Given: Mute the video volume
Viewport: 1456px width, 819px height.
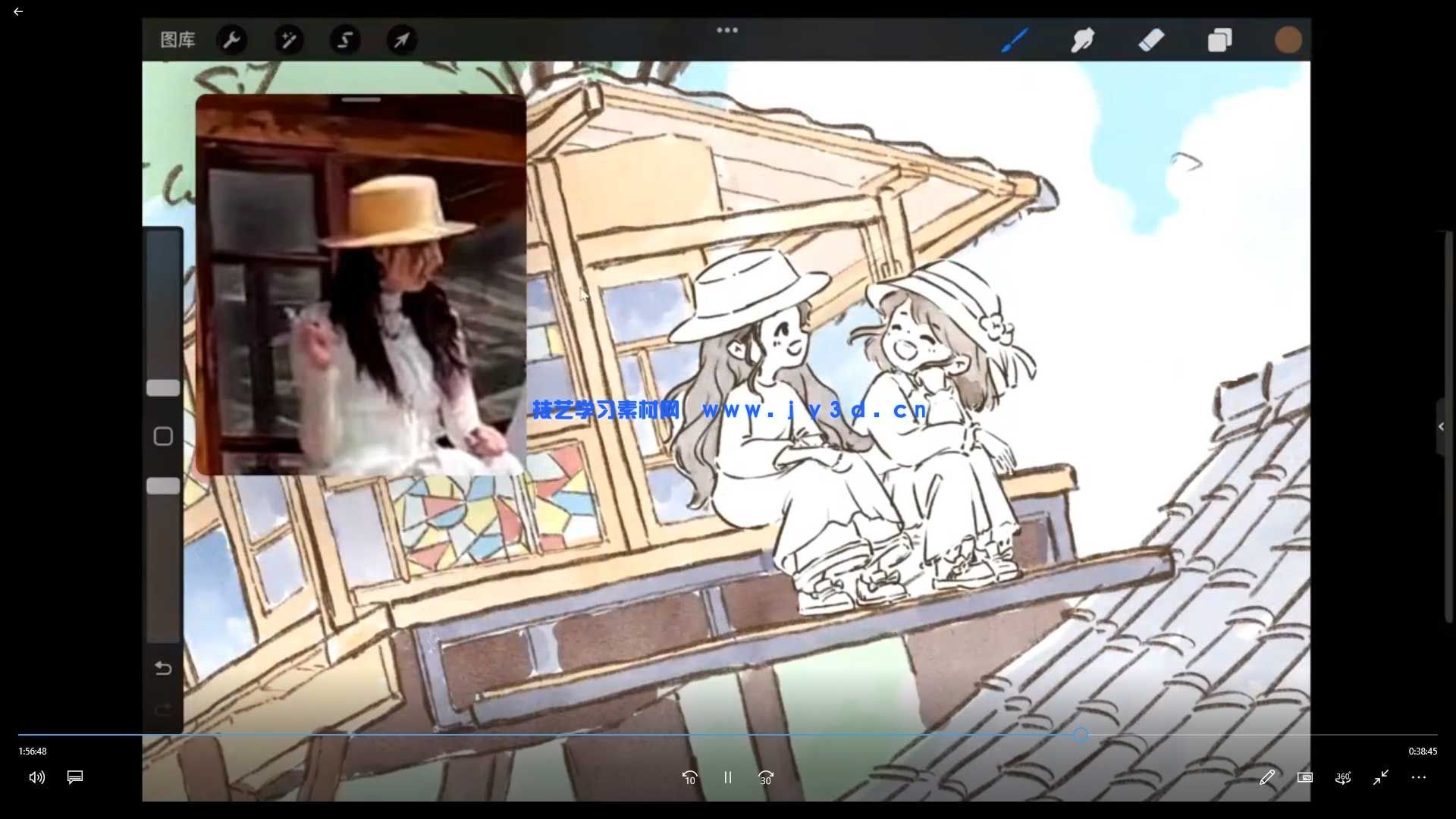Looking at the screenshot, I should 36,777.
